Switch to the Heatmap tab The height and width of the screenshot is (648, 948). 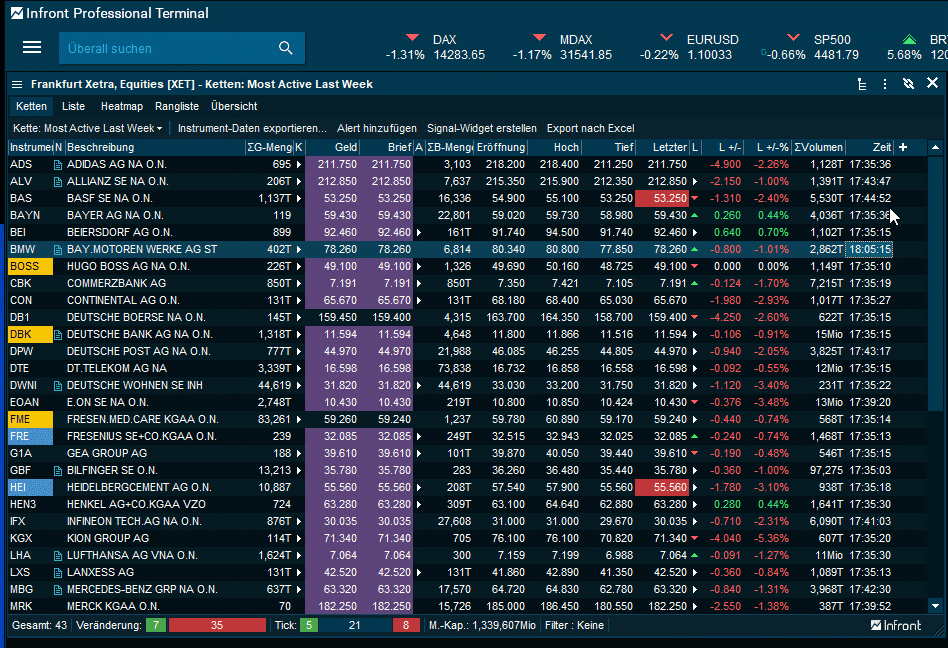[121, 106]
